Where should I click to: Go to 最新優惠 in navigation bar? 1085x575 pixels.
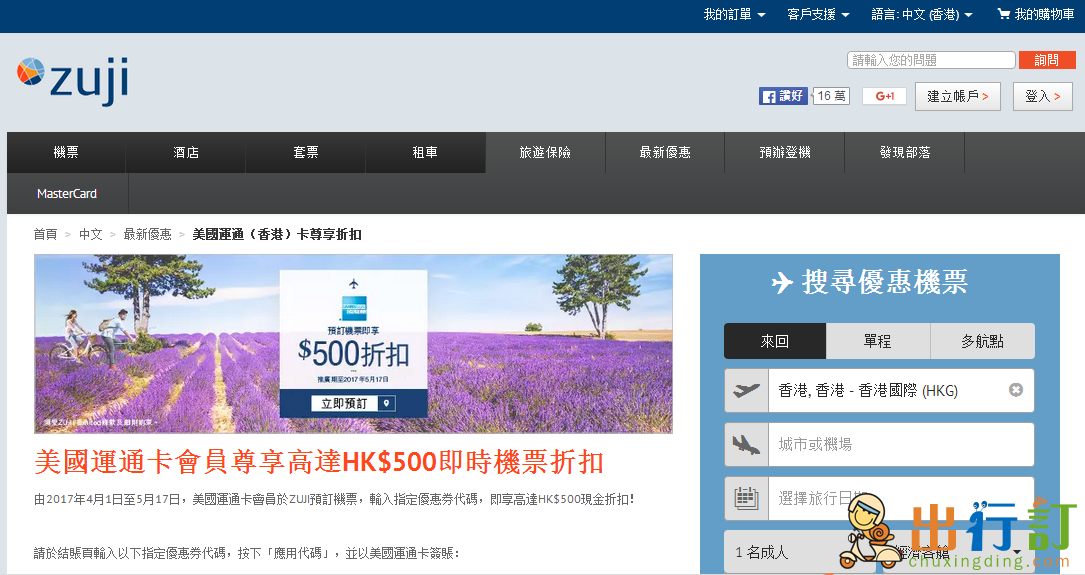pos(665,152)
